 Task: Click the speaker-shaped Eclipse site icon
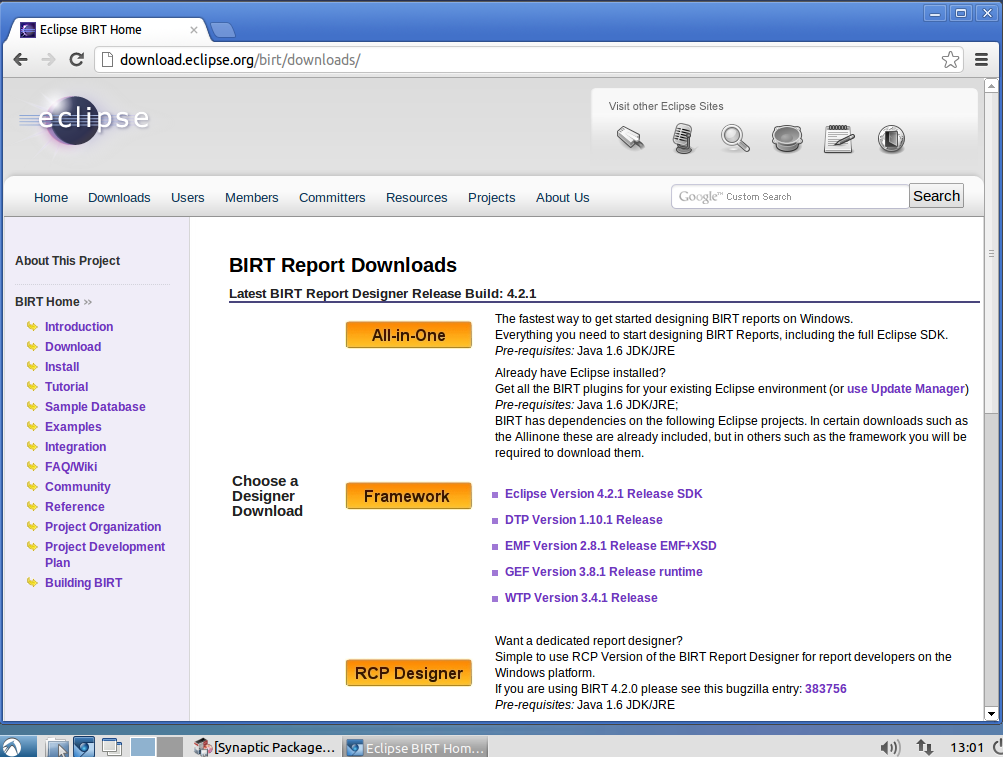(787, 138)
